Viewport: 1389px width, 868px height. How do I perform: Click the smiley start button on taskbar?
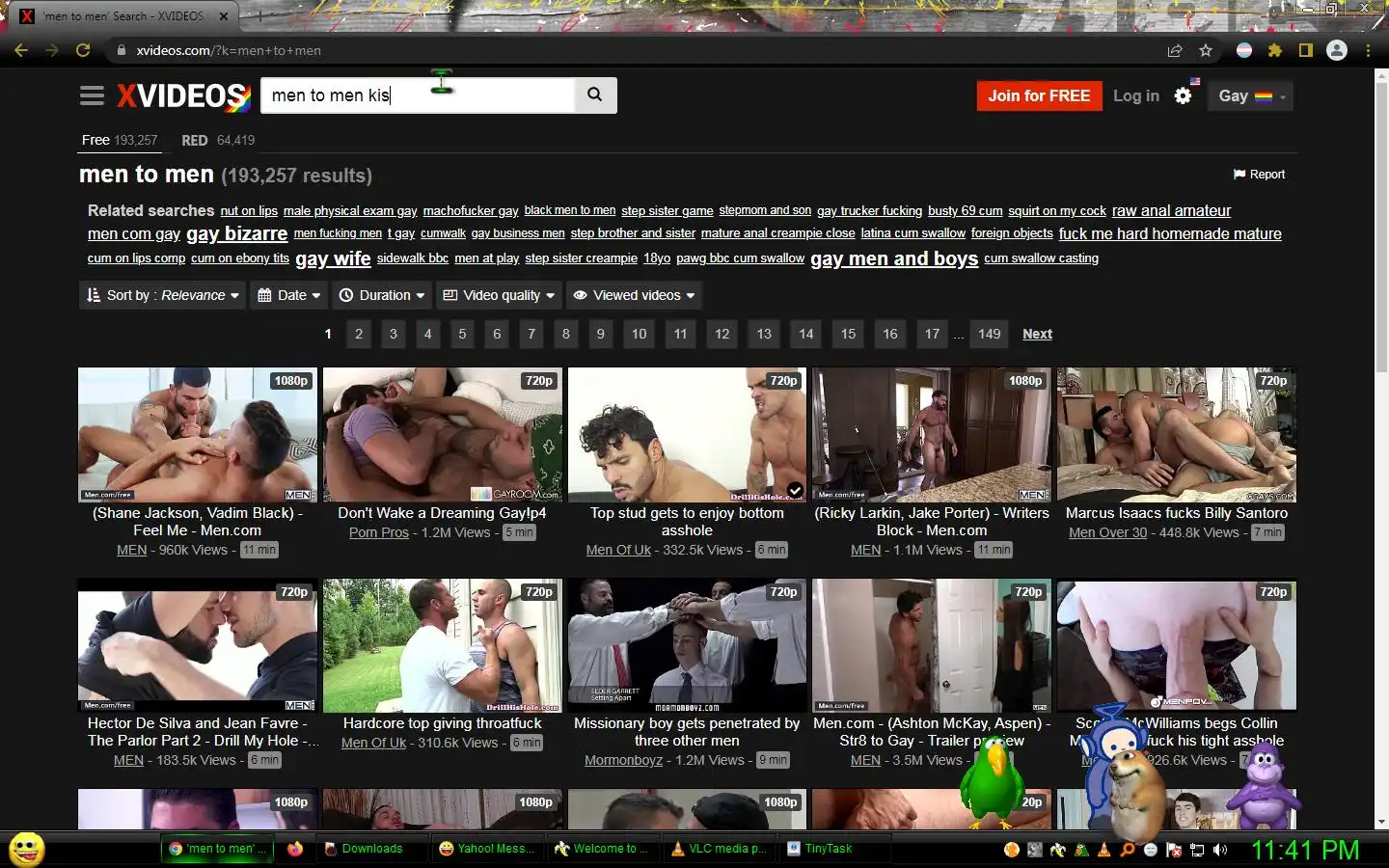[x=26, y=849]
